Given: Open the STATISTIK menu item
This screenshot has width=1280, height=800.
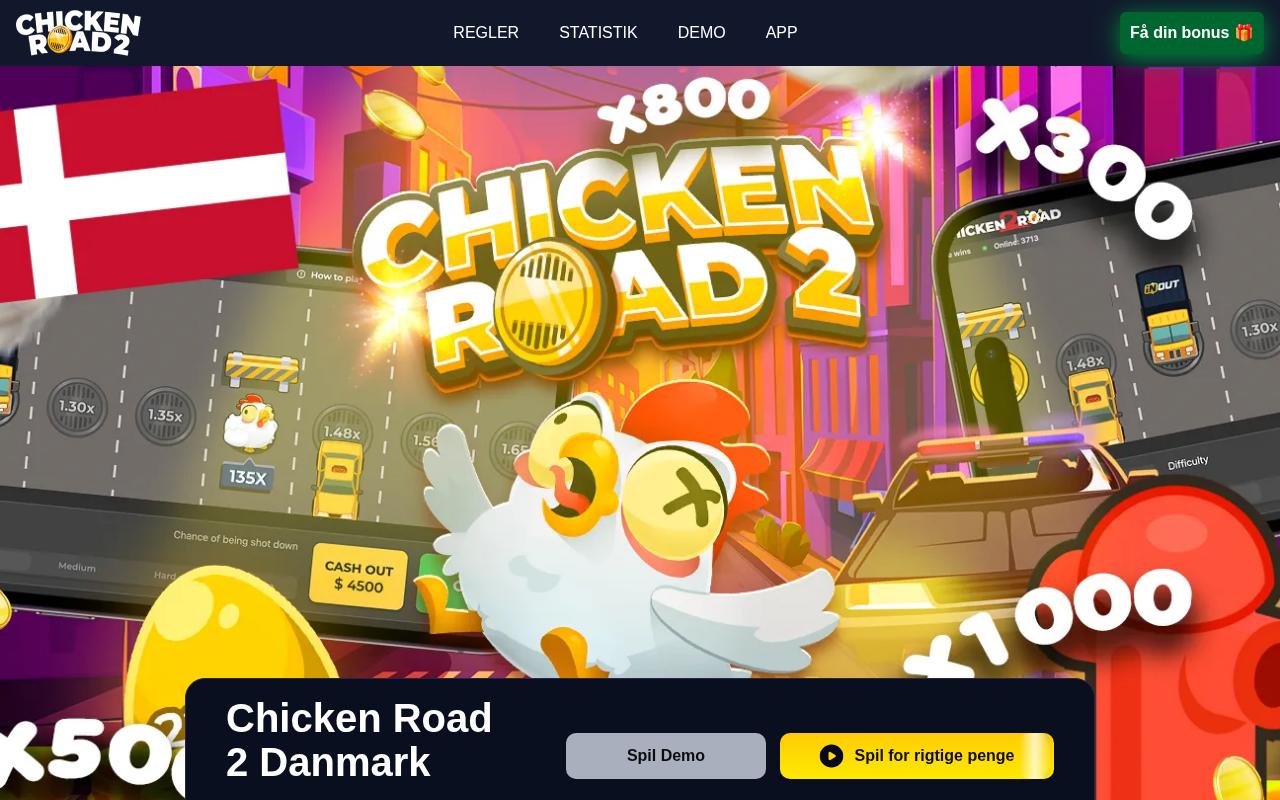Looking at the screenshot, I should (x=598, y=32).
